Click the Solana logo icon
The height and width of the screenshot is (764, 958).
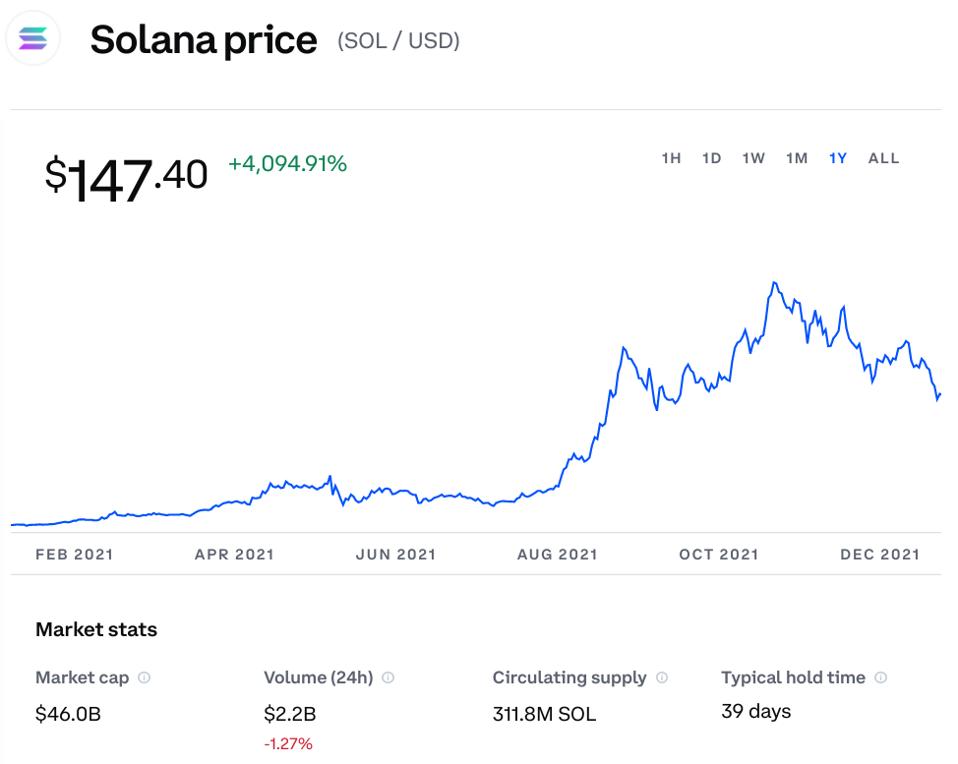click(32, 40)
